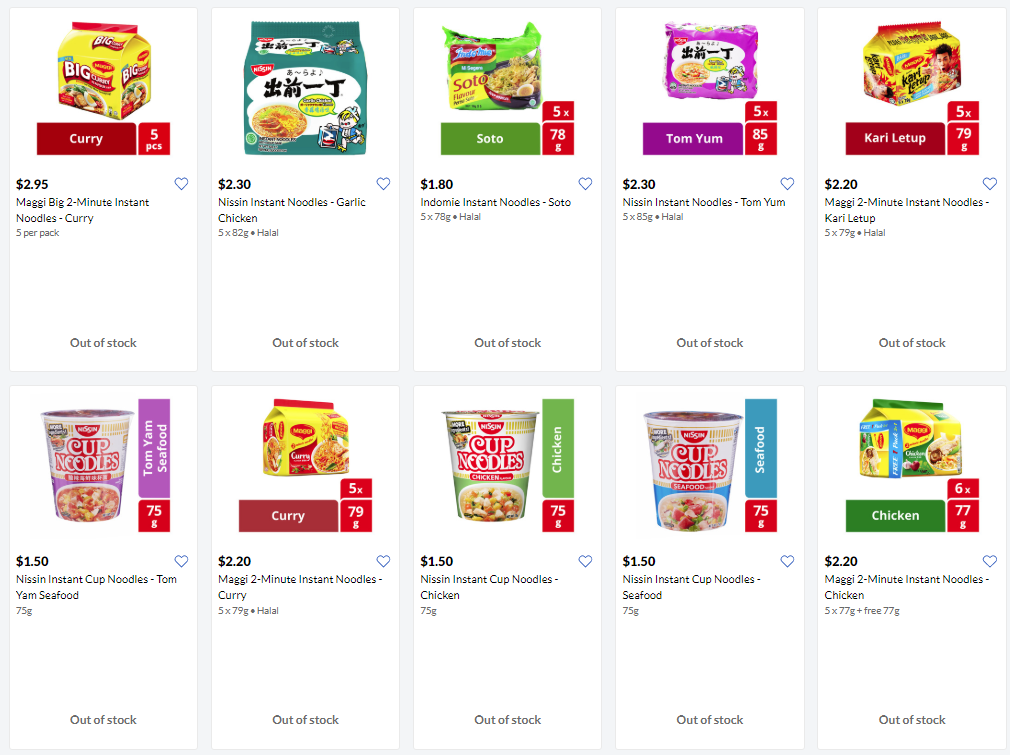Click Nissin Cup Noodles Chicken product name
Image resolution: width=1010 pixels, height=755 pixels.
(x=489, y=587)
